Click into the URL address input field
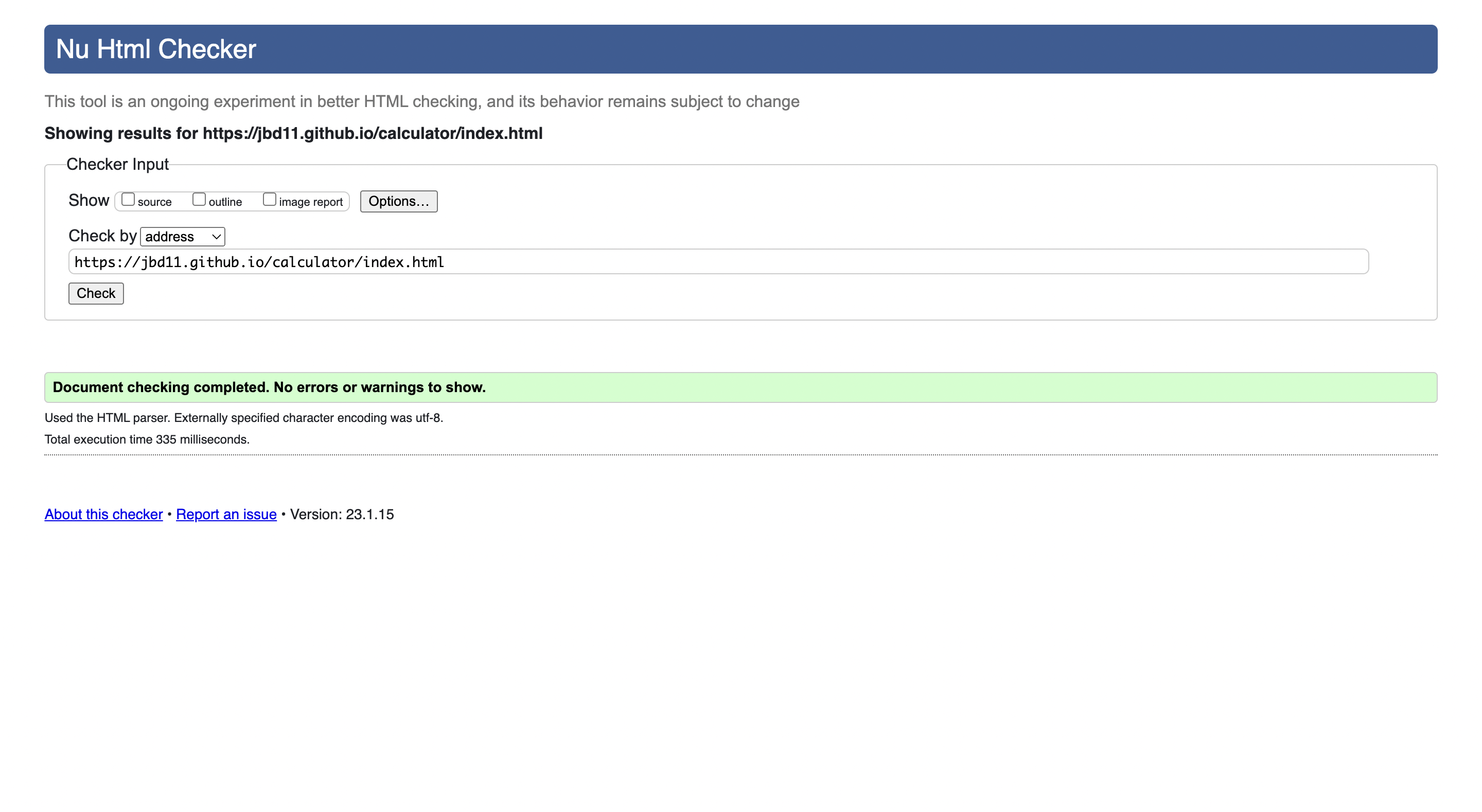Viewport: 1482px width, 812px height. (x=717, y=262)
